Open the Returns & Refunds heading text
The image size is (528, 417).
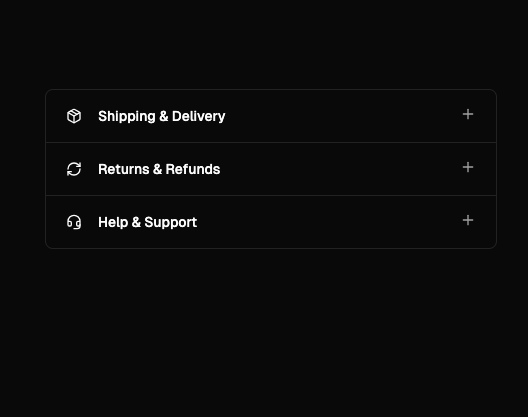point(159,169)
